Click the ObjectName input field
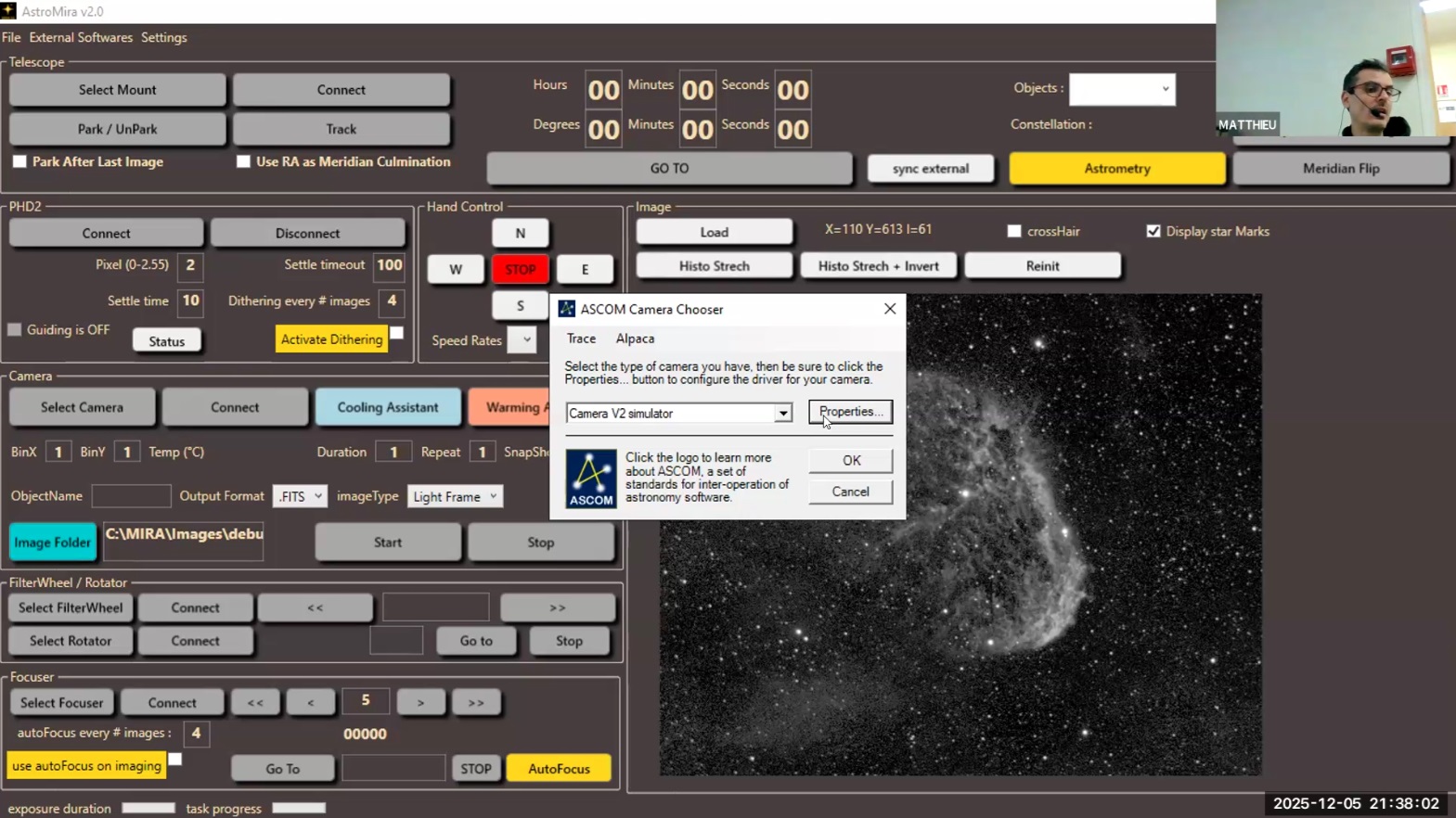 [131, 496]
